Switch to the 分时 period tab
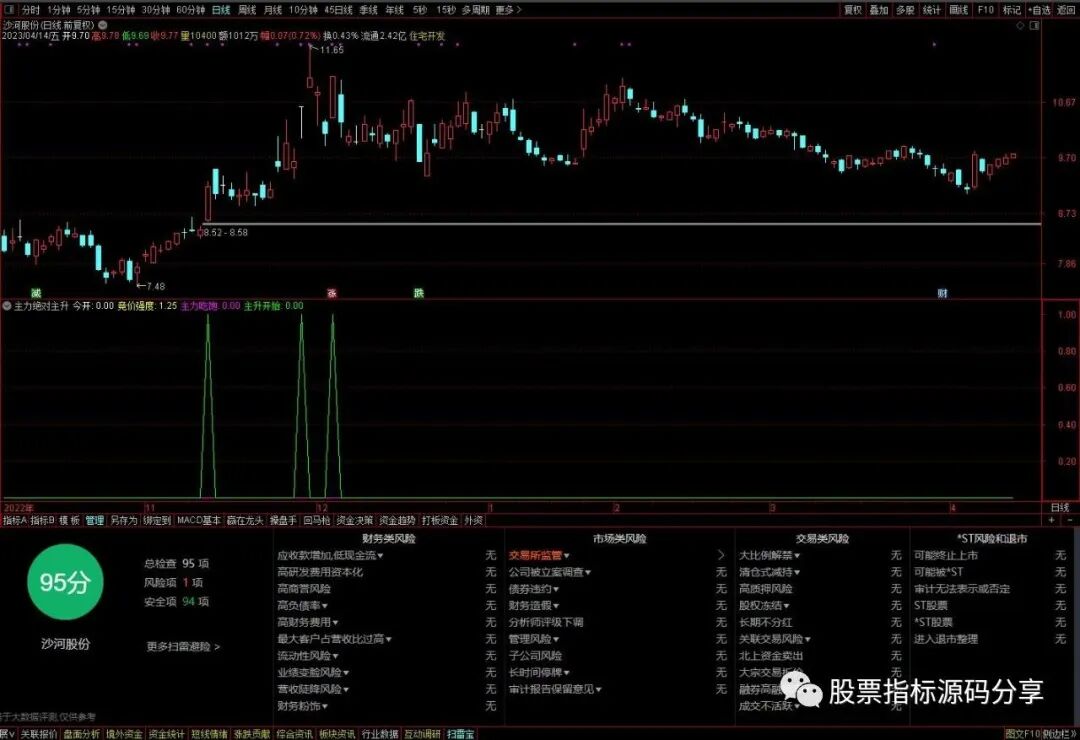 [30, 10]
